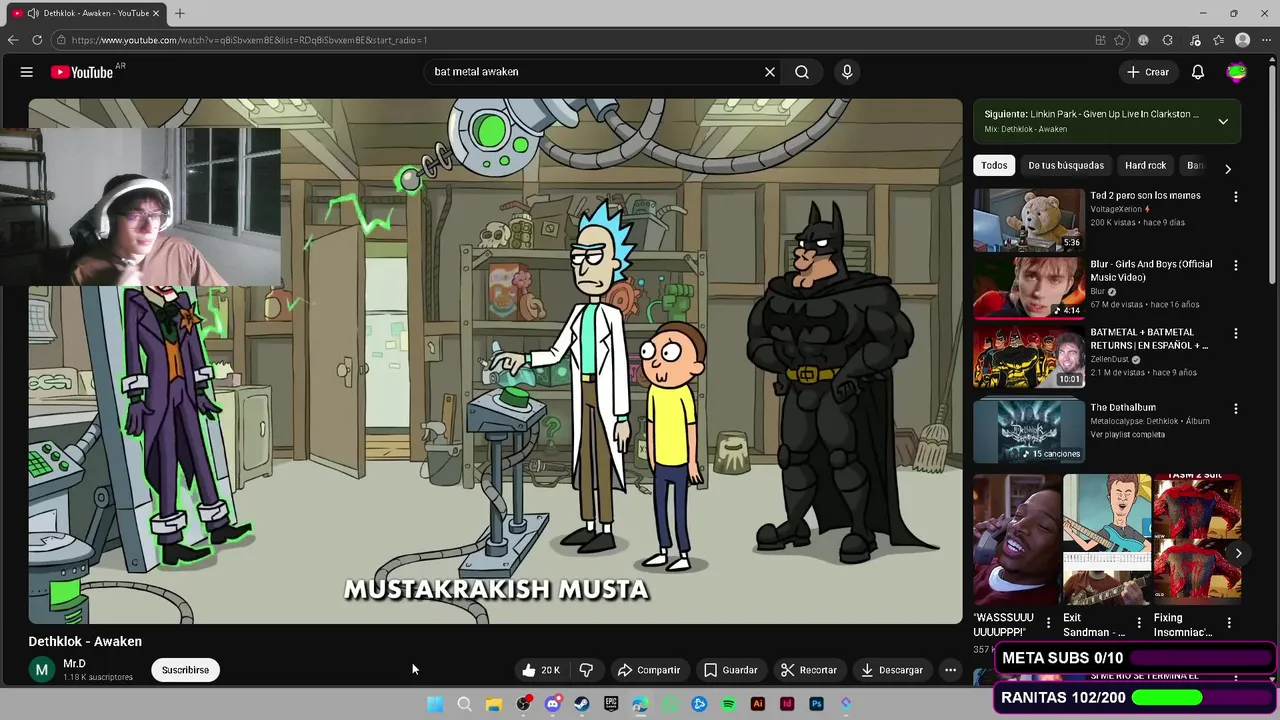The width and height of the screenshot is (1280, 720).
Task: Open 'Ver playlist completa' link
Action: pyautogui.click(x=1127, y=434)
